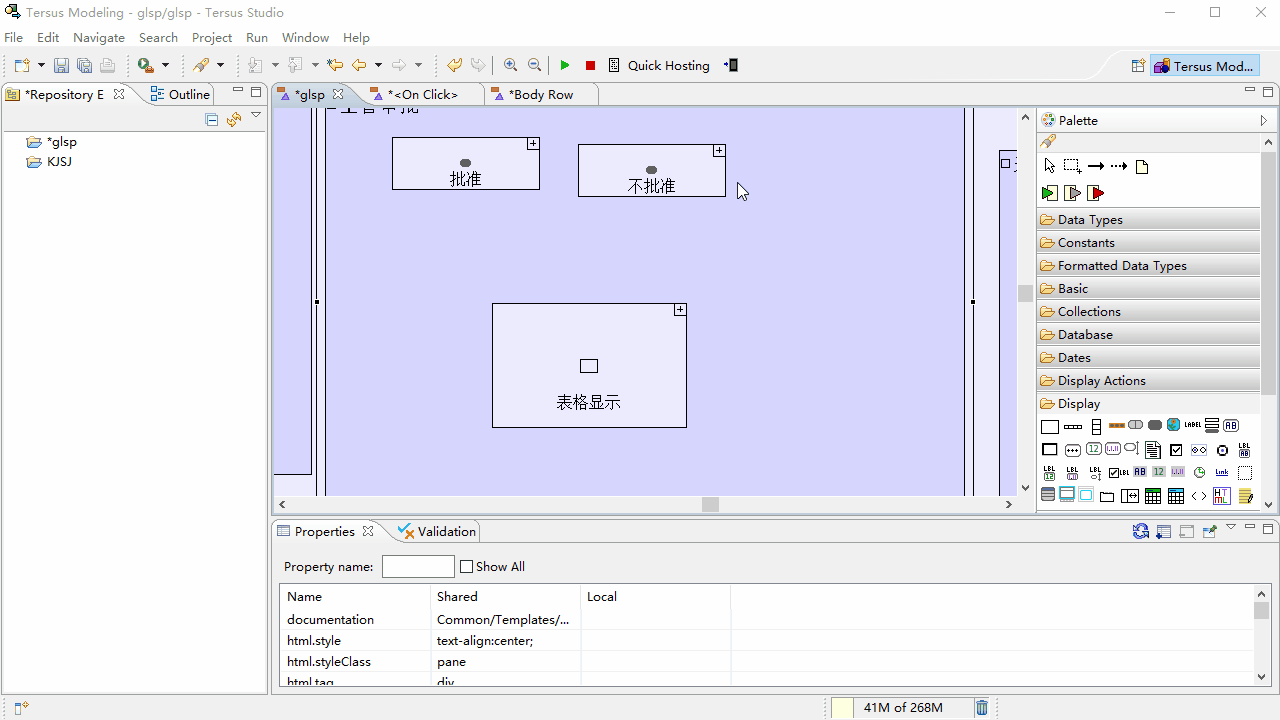Click the Zoom Out magnifier icon
The width and height of the screenshot is (1280, 720).
pos(534,65)
